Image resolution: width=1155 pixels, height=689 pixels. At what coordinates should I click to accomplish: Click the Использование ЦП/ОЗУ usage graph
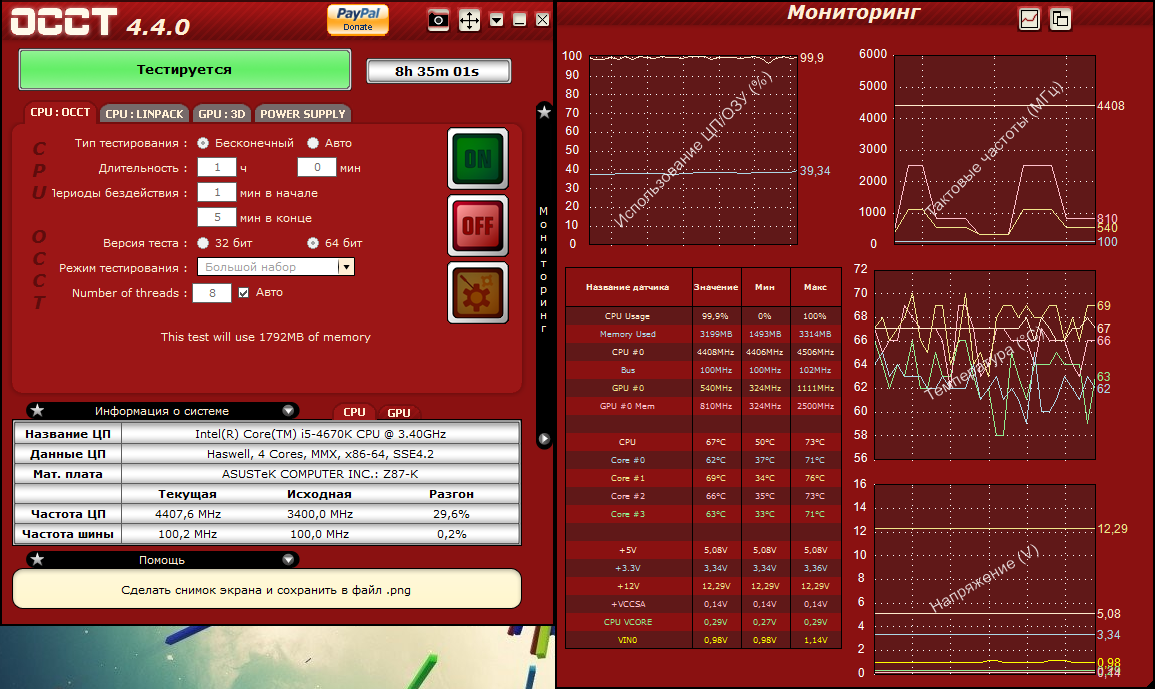(693, 150)
